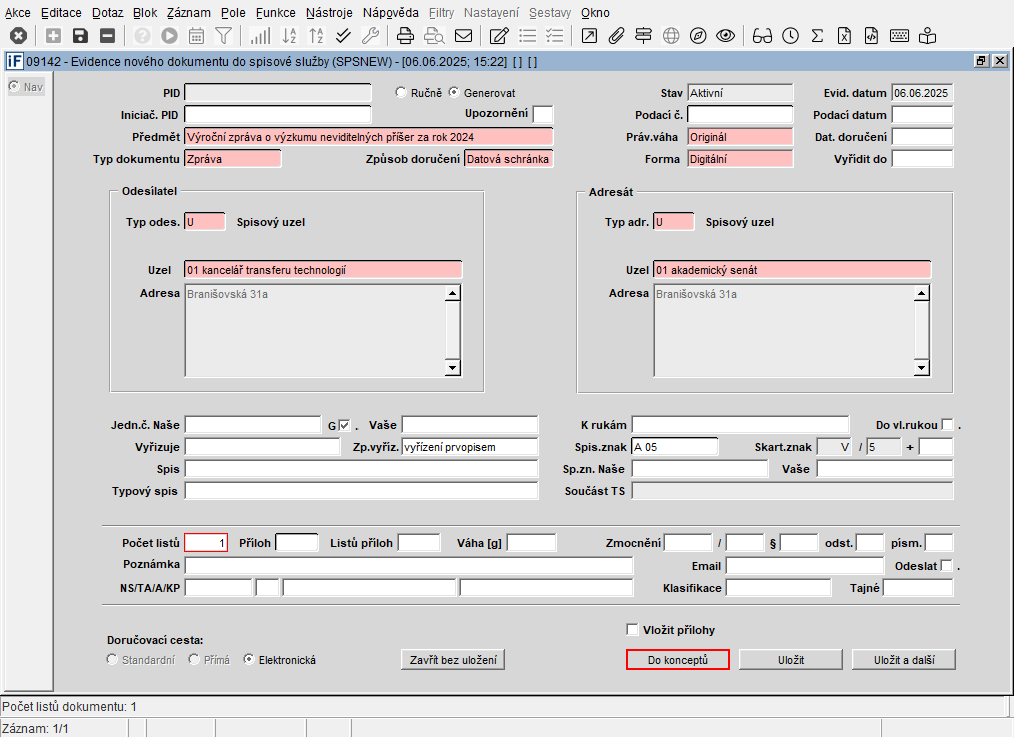Viewport: 1014px width, 738px height.
Task: Click scroll up arrow in Odesílatel Adresa box
Action: (453, 294)
